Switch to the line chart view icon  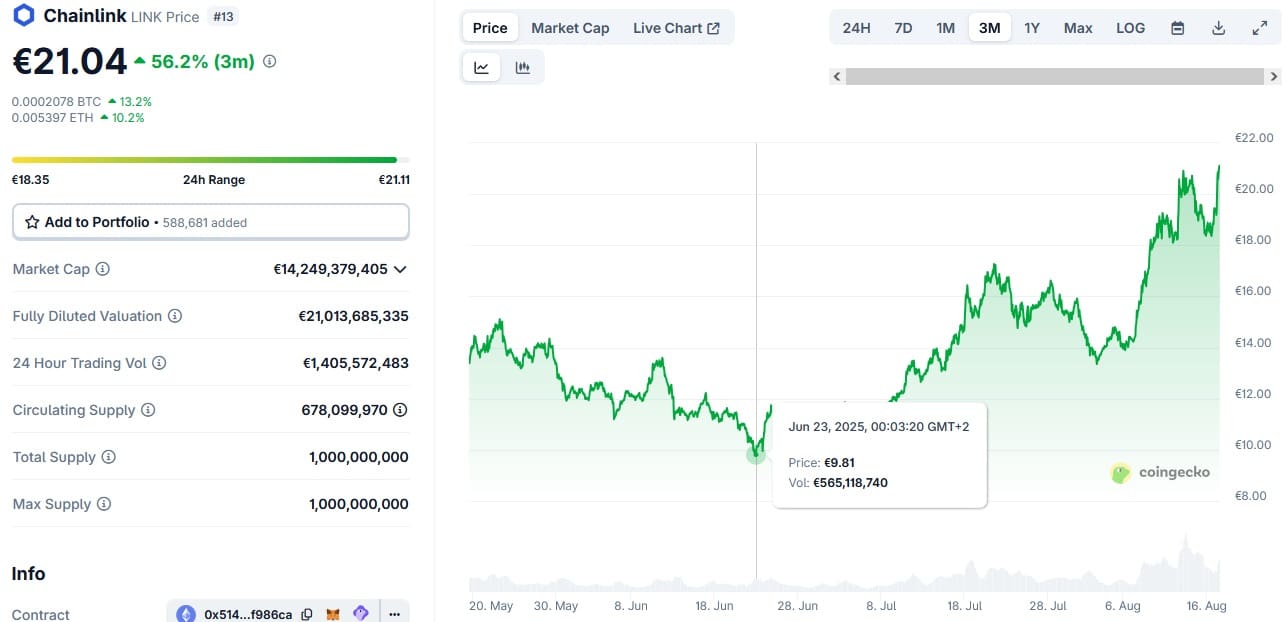482,68
